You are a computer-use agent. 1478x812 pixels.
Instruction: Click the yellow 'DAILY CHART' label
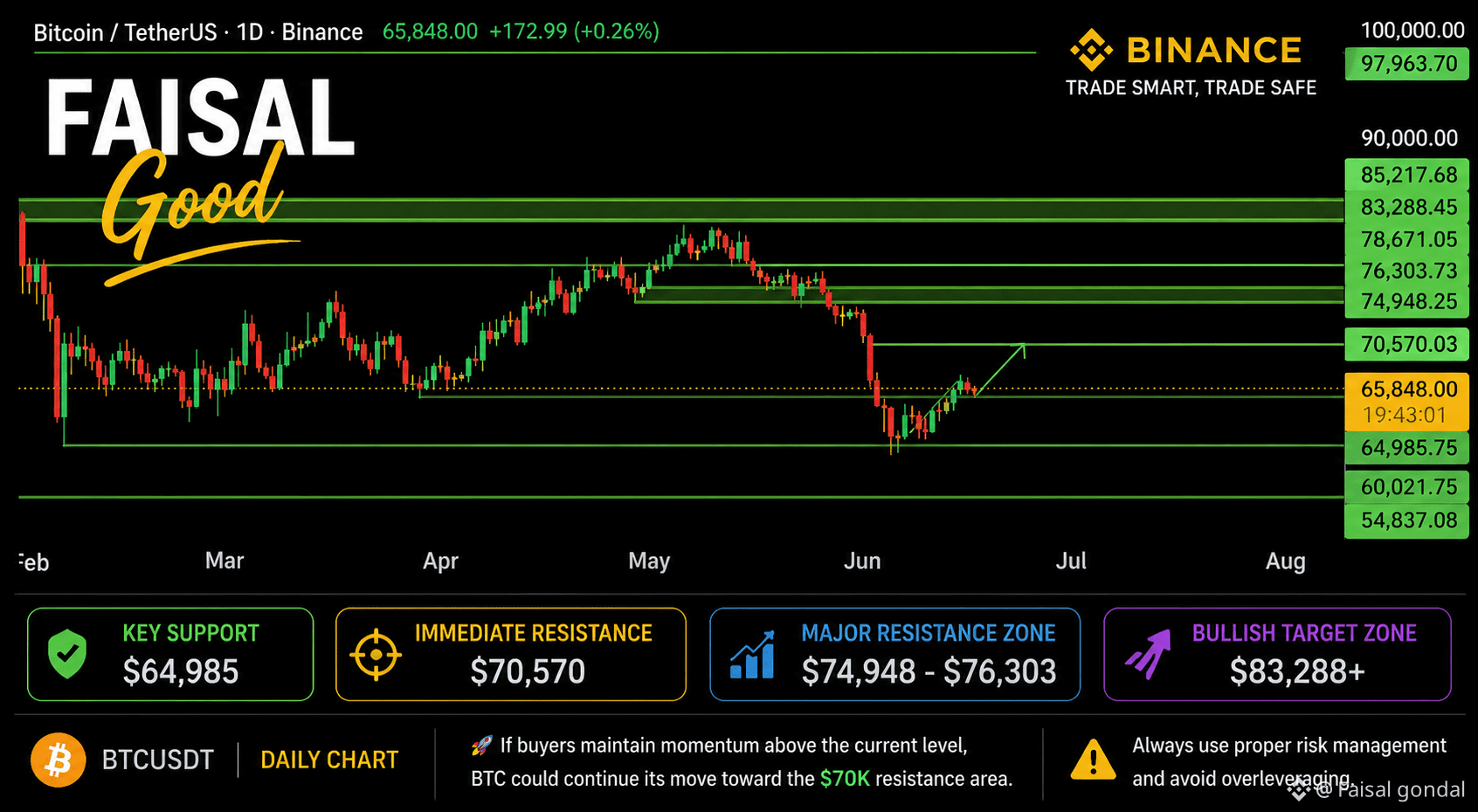(x=329, y=760)
